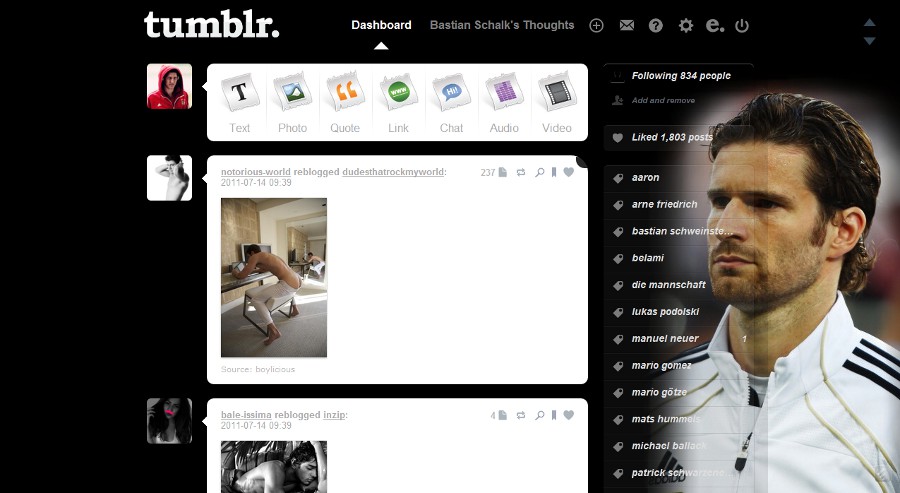900x493 pixels.
Task: Click magnifier icon on bale-issima post
Action: coord(540,415)
